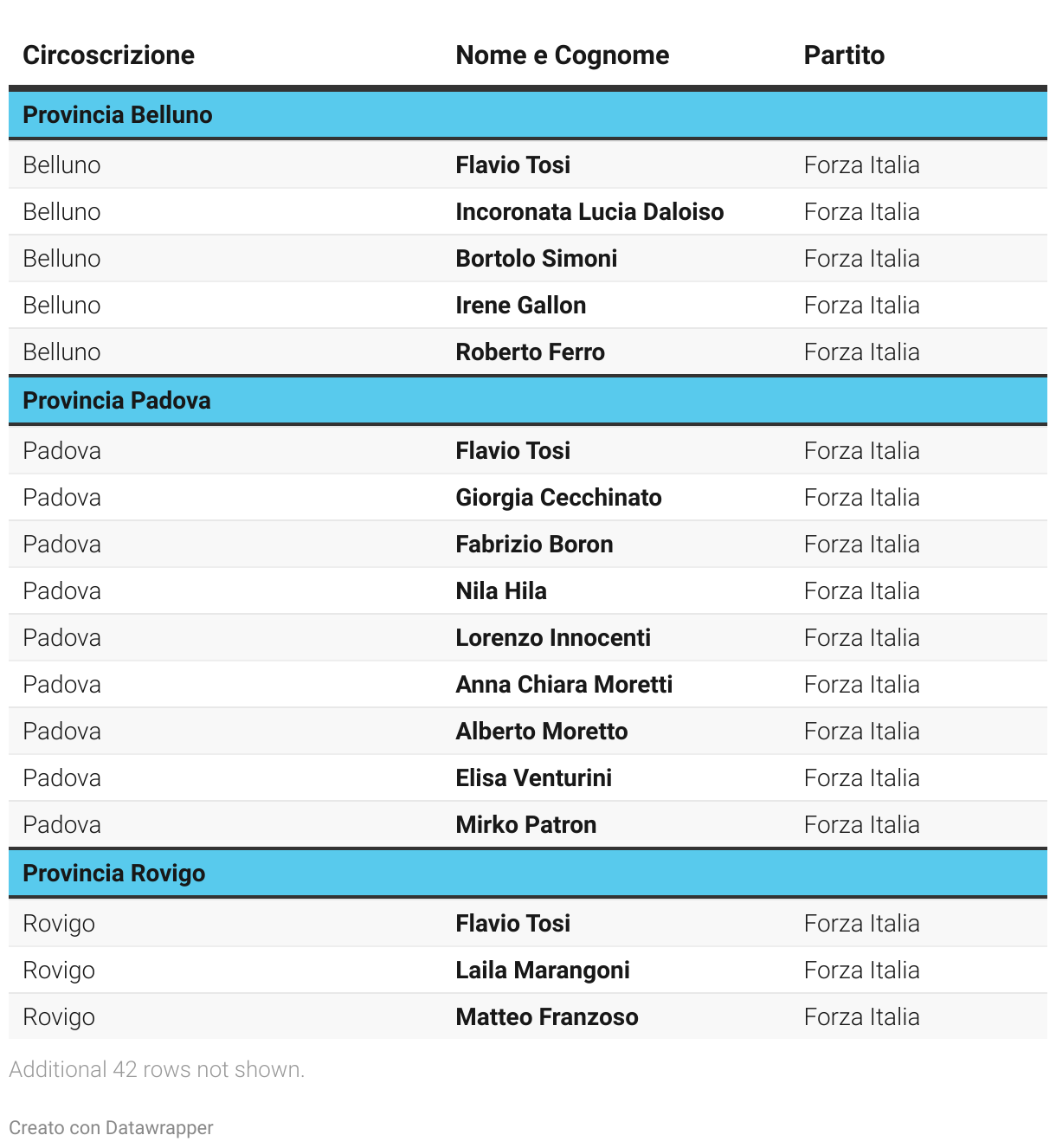1056x1148 pixels.
Task: Select Anna Chiara Moretti's name
Action: coord(563,685)
